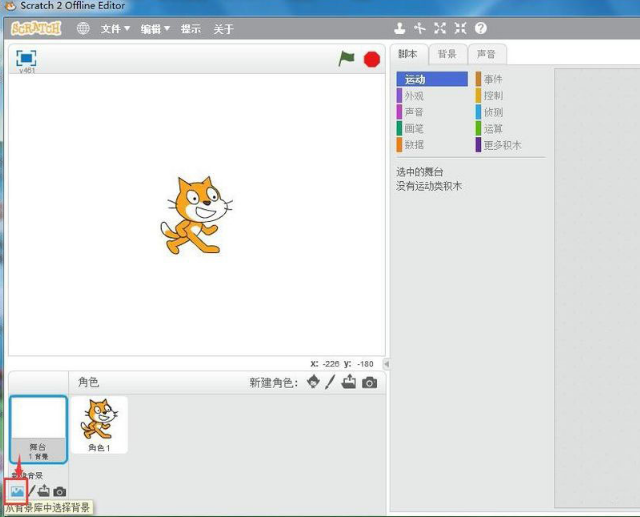Select the Grow sprite tool

(x=440, y=28)
